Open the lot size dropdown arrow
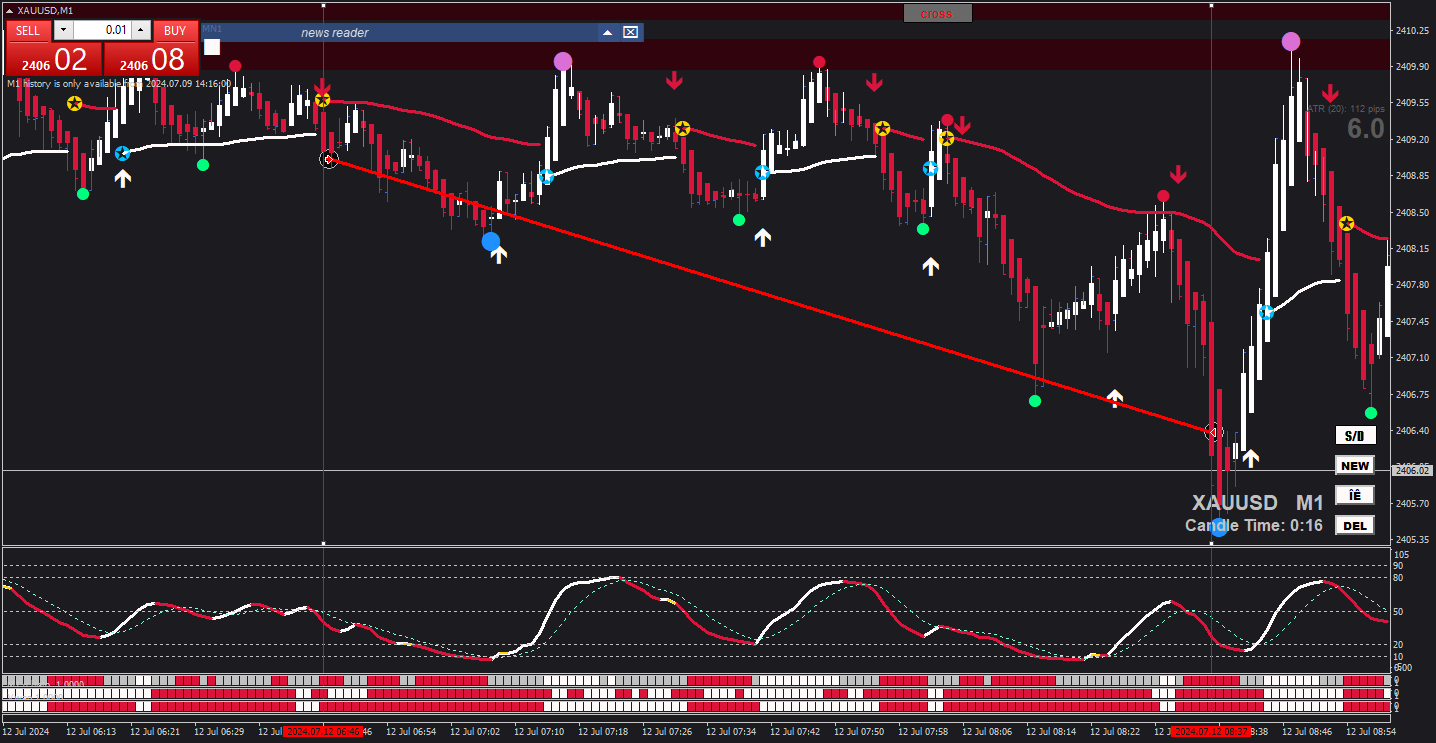 pos(63,30)
